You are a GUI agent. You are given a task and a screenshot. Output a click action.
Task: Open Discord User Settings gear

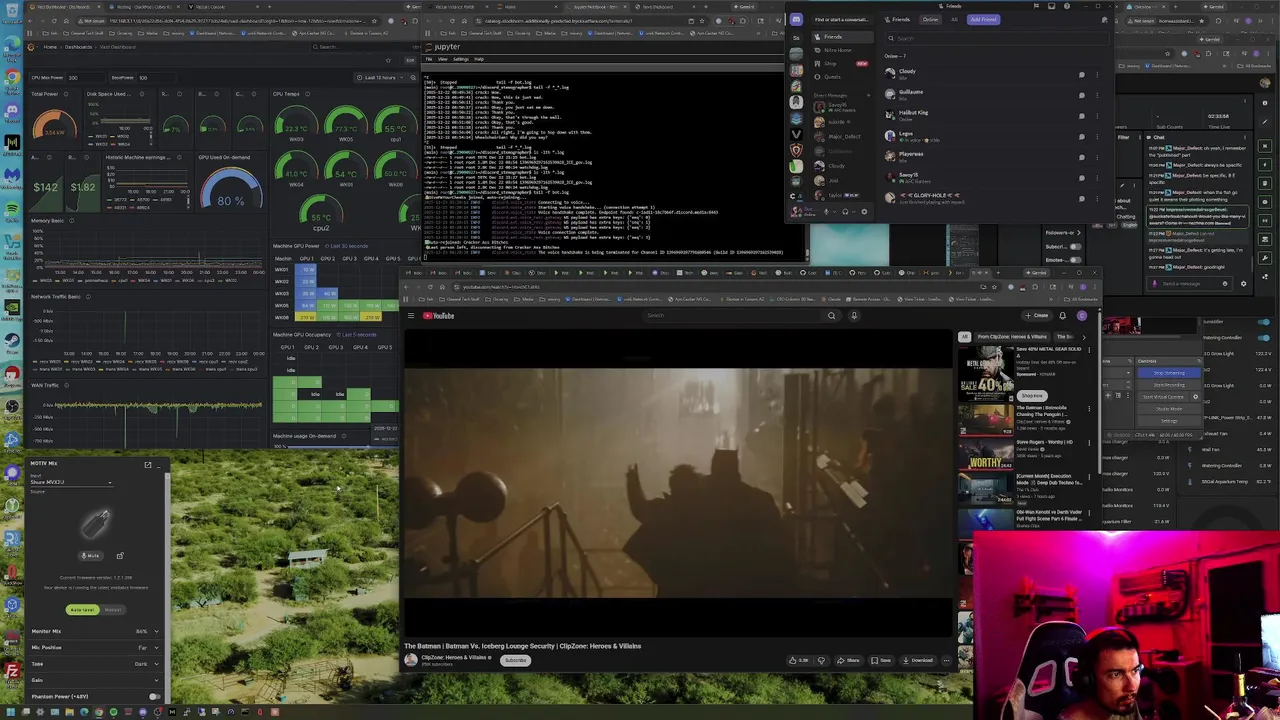[x=864, y=211]
